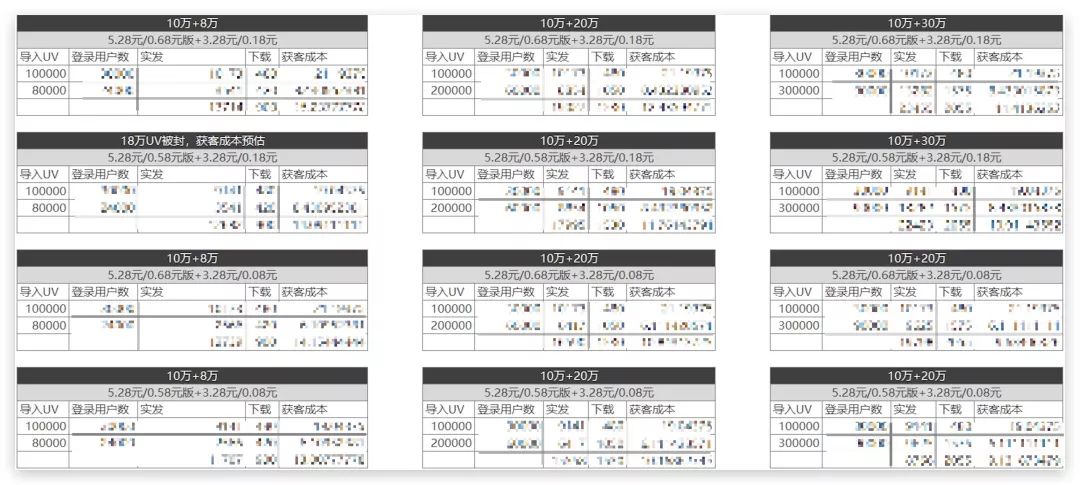The height and width of the screenshot is (485, 1080).
Task: Click 10万+8万 title above the 0.68元版/0.08元 subtitle
Action: point(192,258)
